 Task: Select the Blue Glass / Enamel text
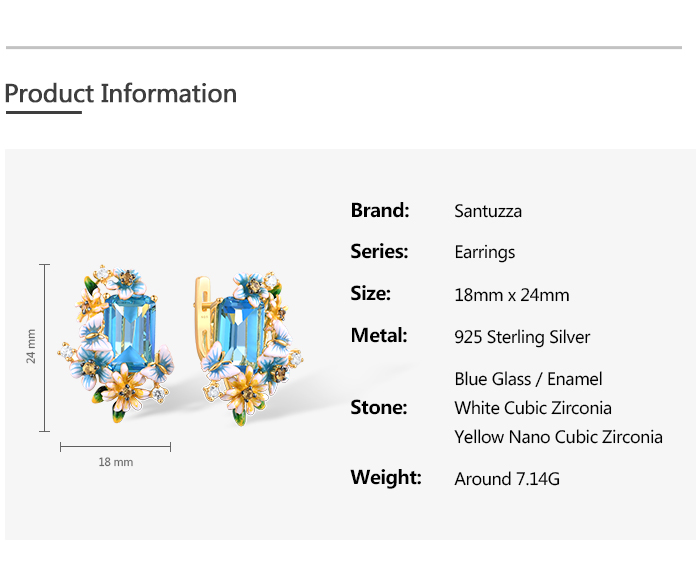(528, 379)
